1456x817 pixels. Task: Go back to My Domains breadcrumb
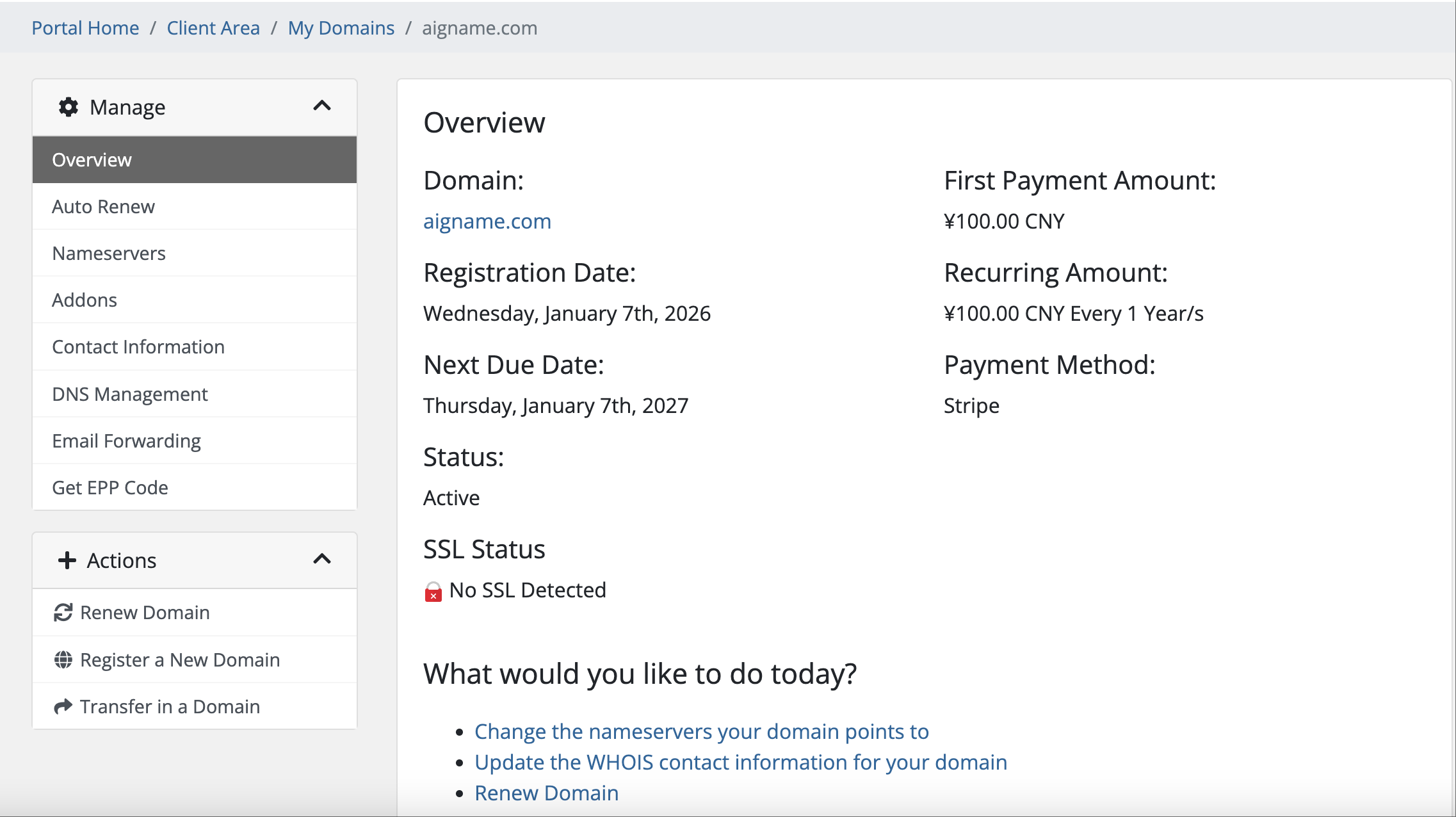pyautogui.click(x=341, y=28)
